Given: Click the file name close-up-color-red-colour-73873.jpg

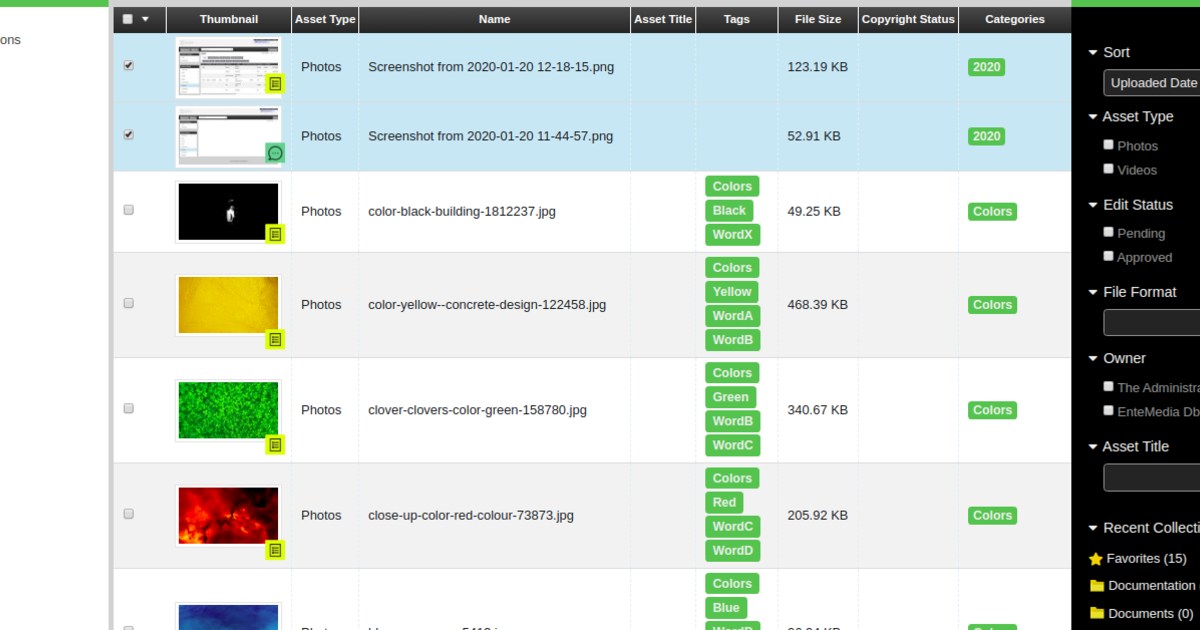Looking at the screenshot, I should pyautogui.click(x=471, y=516).
